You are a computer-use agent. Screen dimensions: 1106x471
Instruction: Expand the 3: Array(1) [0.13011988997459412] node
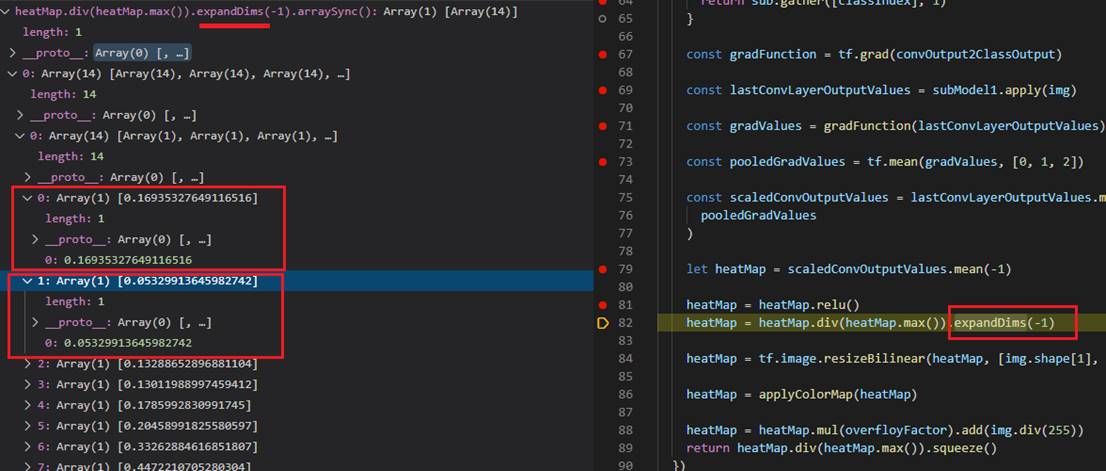coord(28,385)
